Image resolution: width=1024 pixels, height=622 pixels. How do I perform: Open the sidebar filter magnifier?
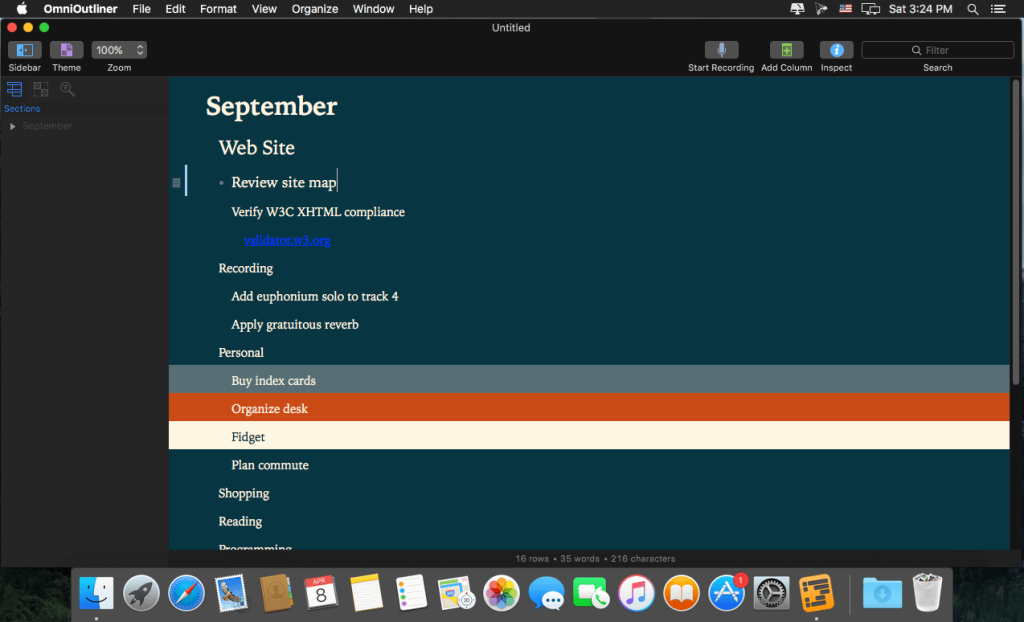coord(67,88)
